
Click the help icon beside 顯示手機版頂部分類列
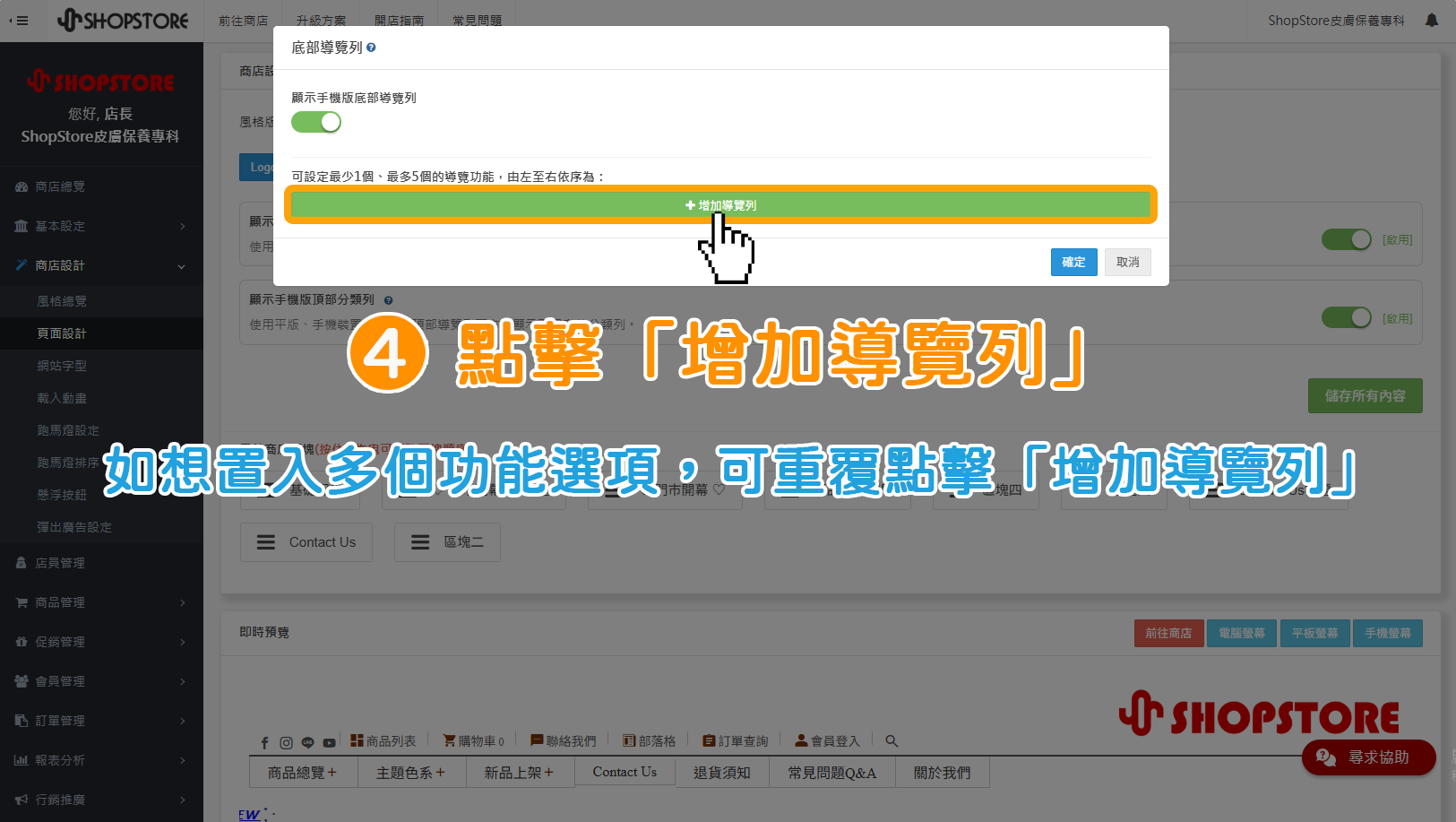(x=388, y=300)
